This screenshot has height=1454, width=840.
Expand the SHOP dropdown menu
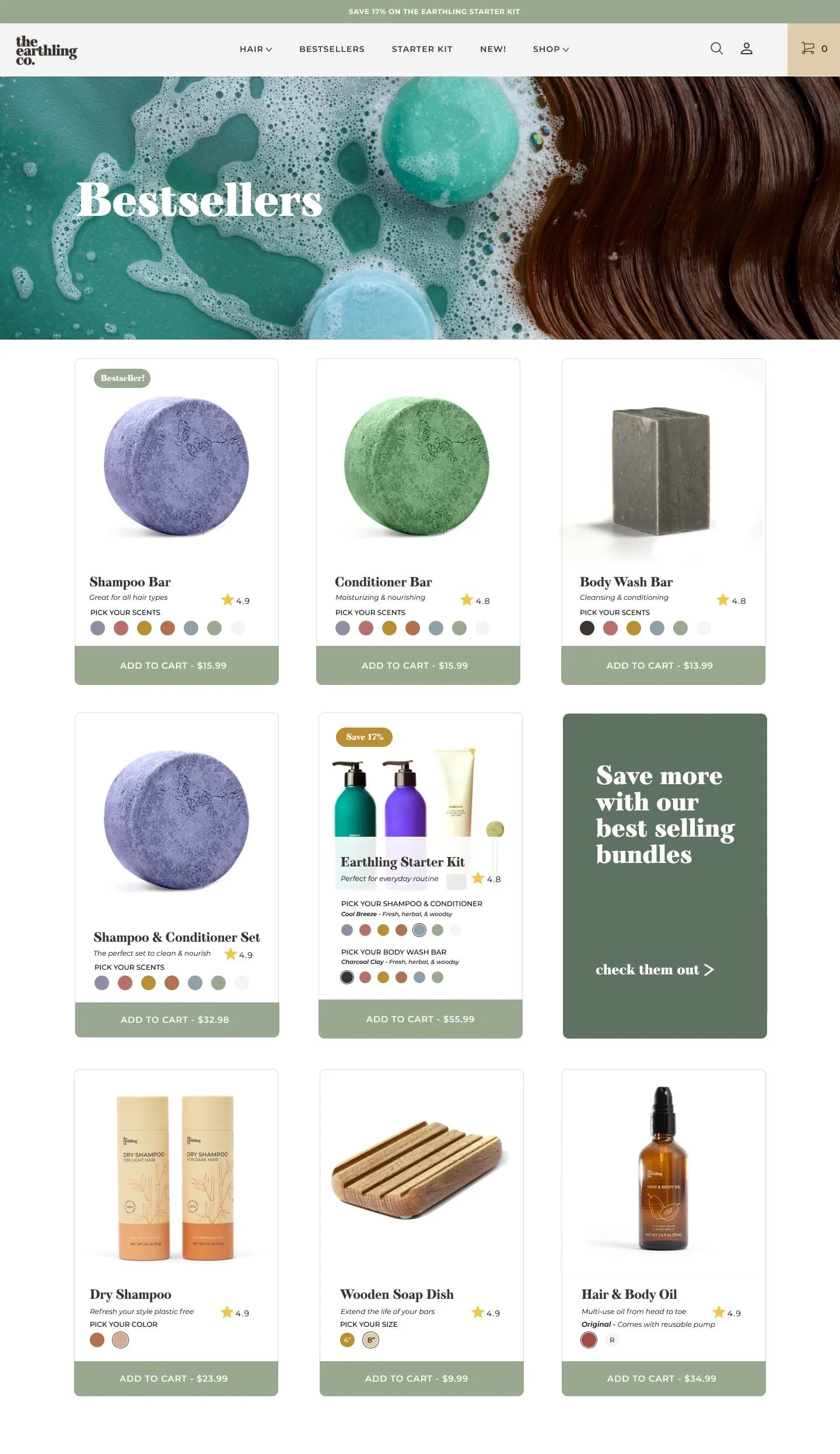pyautogui.click(x=551, y=49)
